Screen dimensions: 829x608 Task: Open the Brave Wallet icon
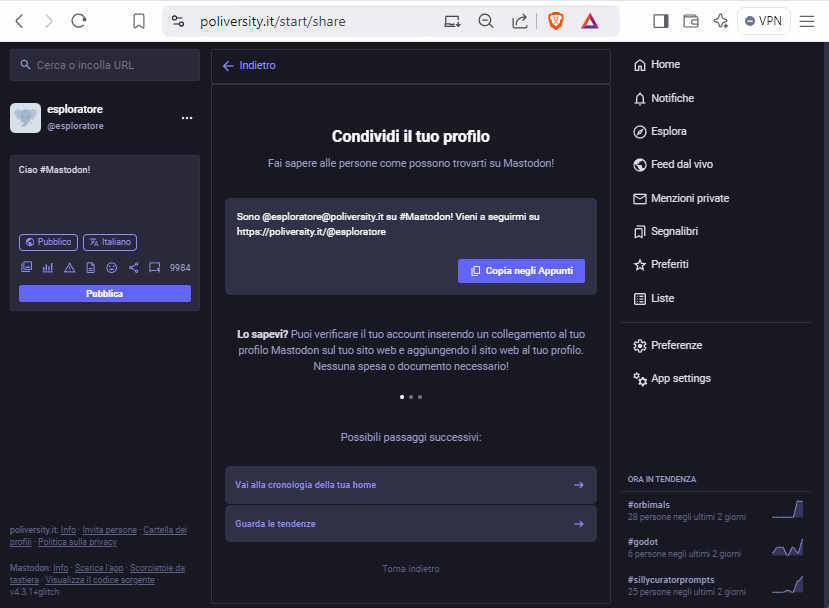(691, 21)
